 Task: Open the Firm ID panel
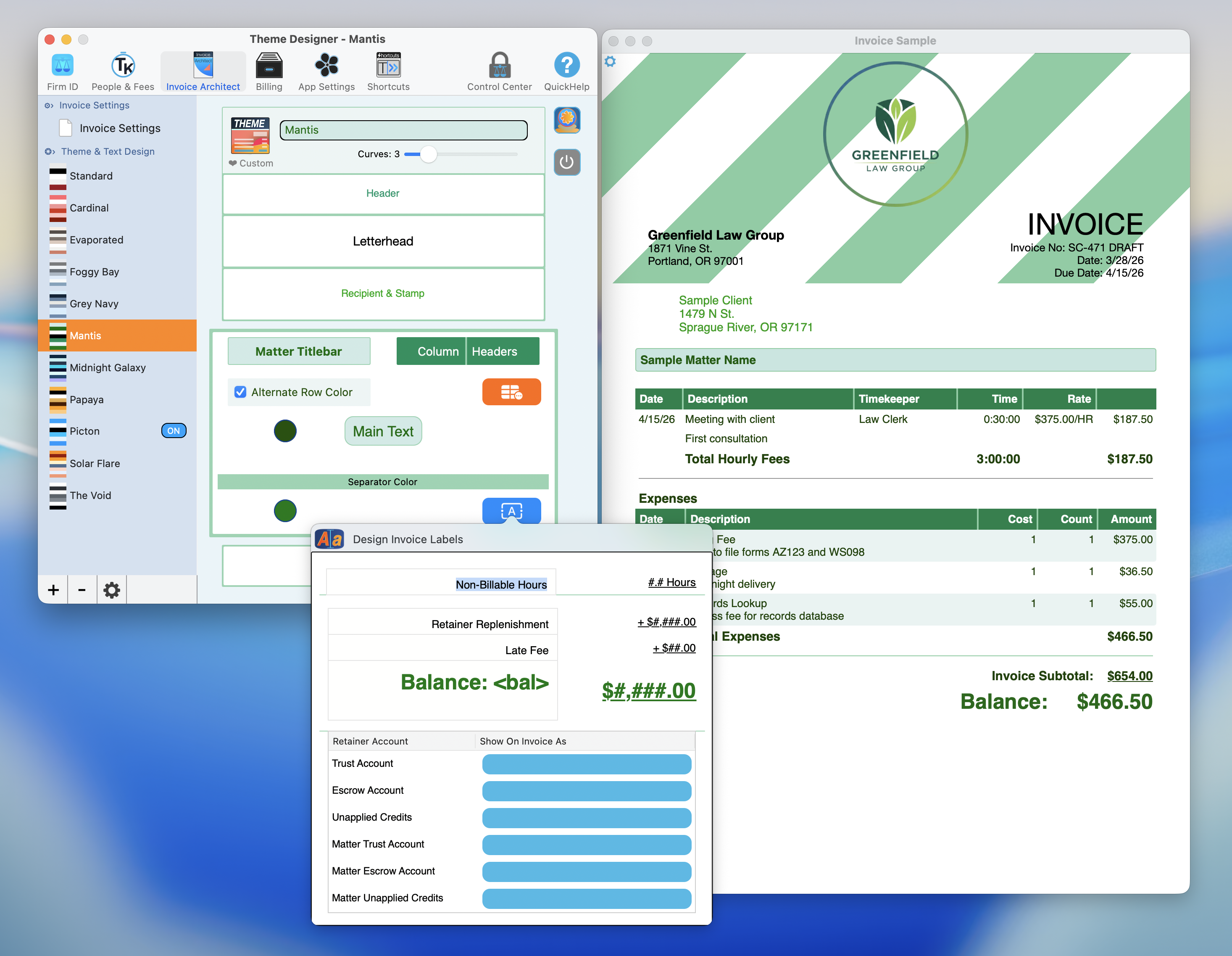[x=62, y=71]
